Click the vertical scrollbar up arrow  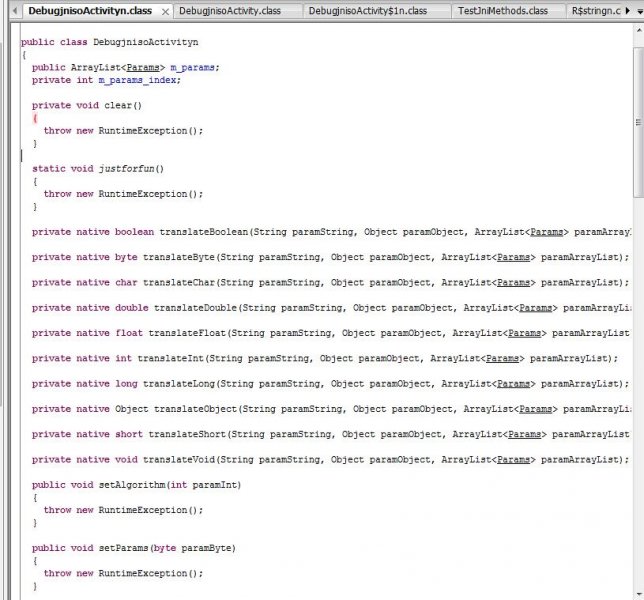[x=639, y=30]
